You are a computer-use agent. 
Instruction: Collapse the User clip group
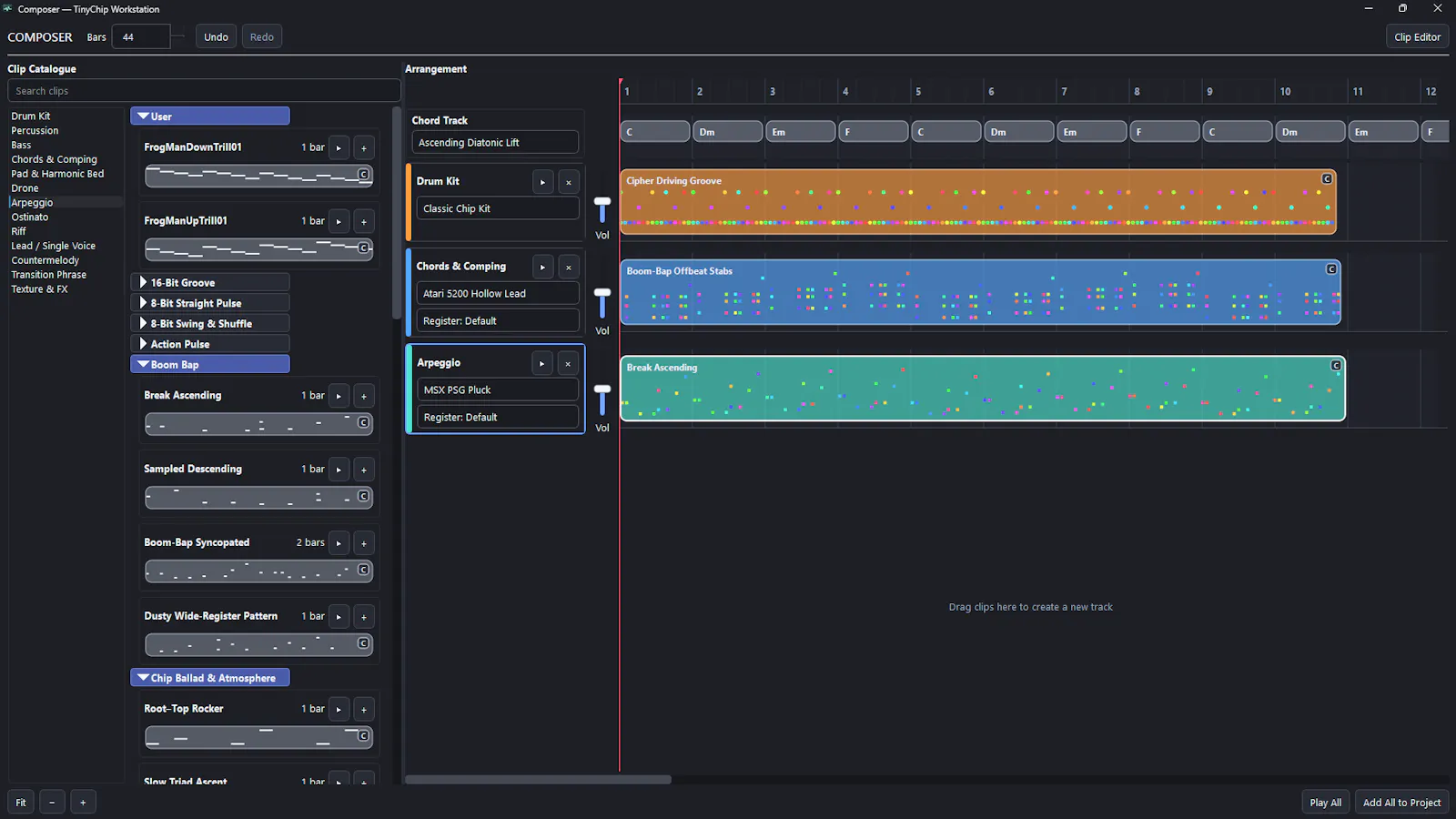point(210,116)
